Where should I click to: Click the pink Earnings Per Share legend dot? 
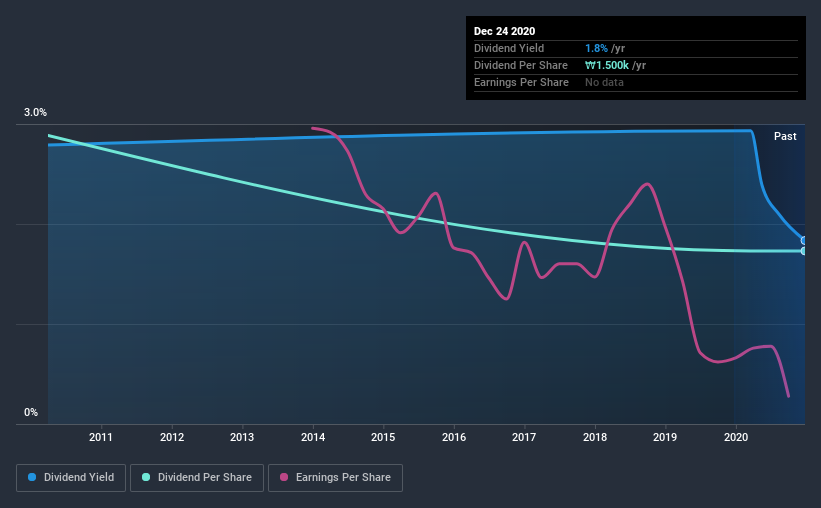pyautogui.click(x=284, y=477)
